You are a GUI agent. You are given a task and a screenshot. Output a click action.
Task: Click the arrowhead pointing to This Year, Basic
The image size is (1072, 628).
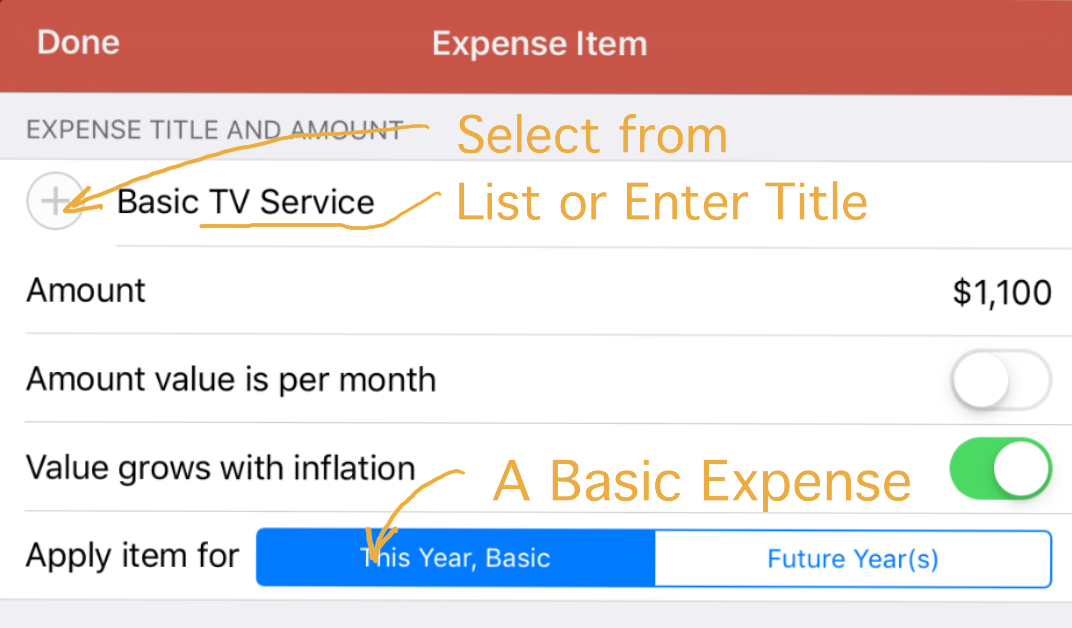click(372, 553)
